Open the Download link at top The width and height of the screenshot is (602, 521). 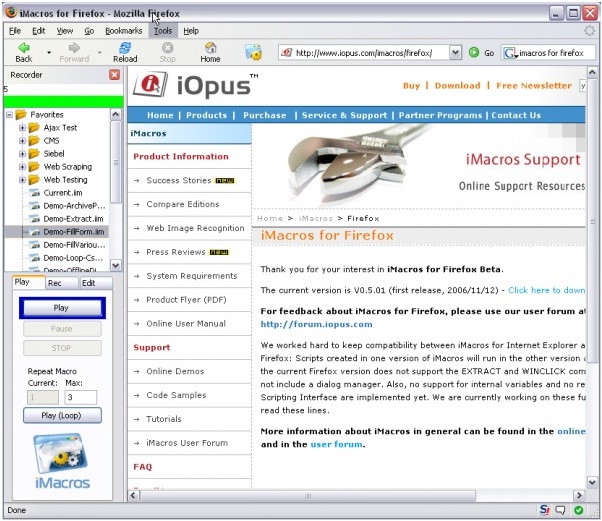(x=457, y=86)
